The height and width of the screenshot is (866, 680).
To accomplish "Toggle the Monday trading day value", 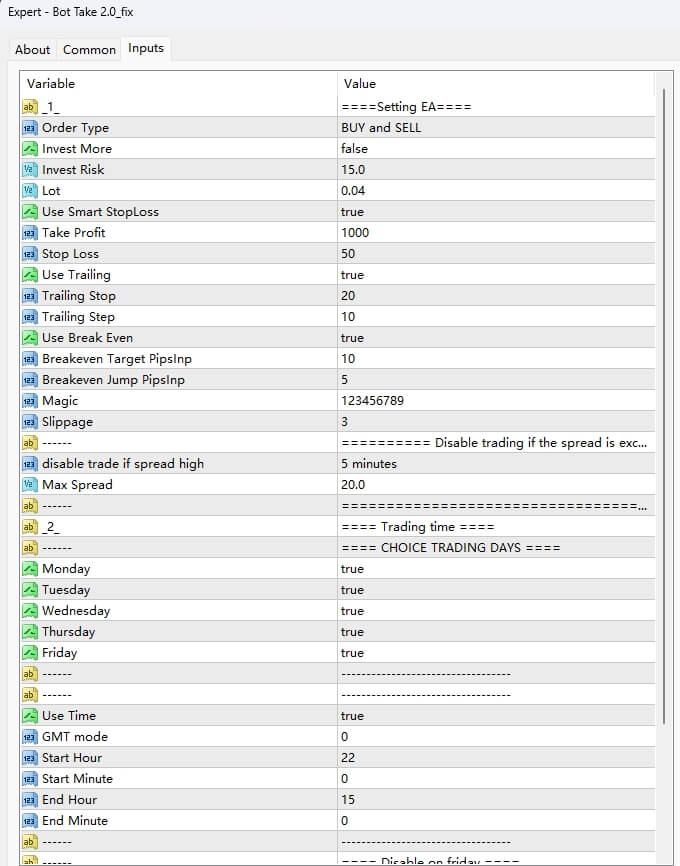I will (352, 569).
